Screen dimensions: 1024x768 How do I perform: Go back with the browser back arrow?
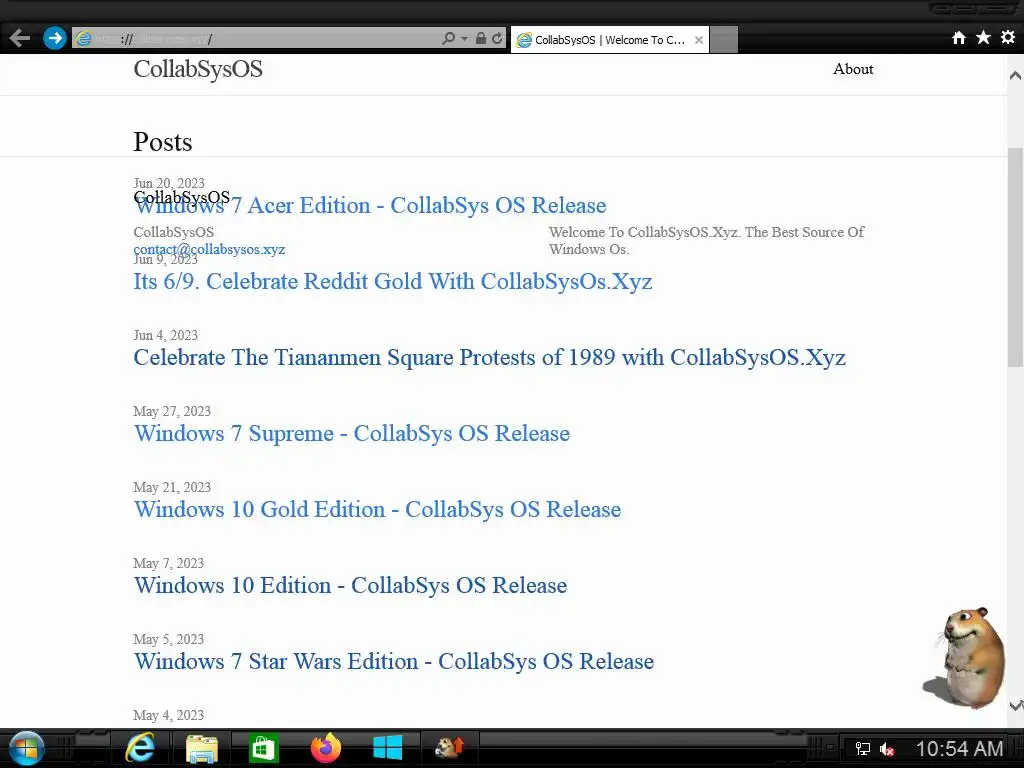pyautogui.click(x=20, y=38)
